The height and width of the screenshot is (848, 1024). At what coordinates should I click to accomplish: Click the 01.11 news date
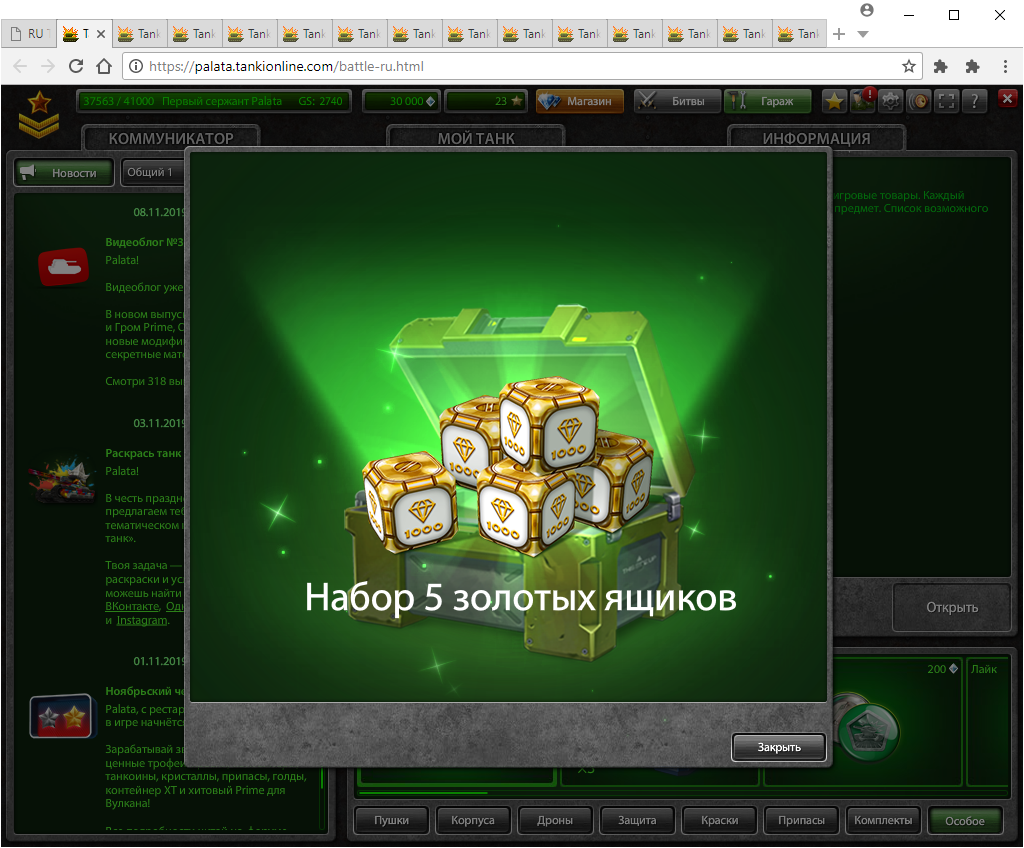click(159, 661)
